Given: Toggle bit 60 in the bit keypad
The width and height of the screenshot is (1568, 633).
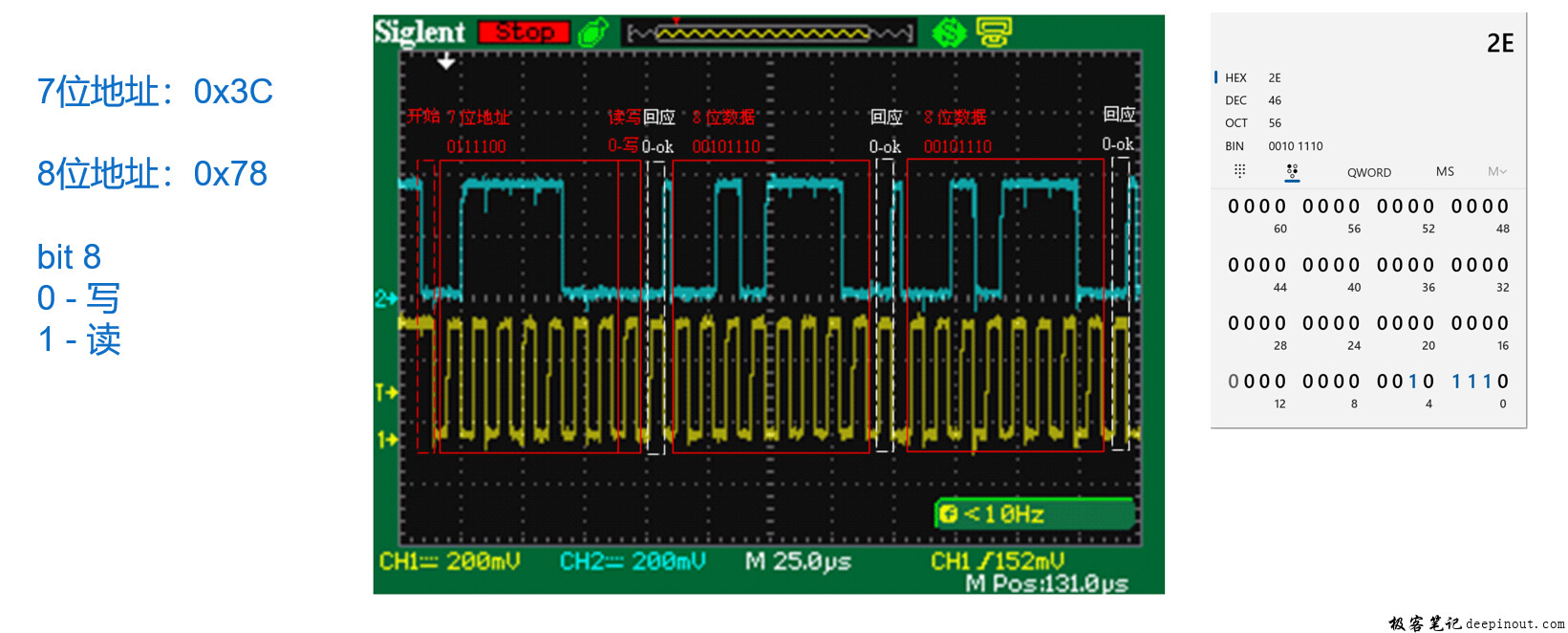Looking at the screenshot, I should pyautogui.click(x=1280, y=207).
